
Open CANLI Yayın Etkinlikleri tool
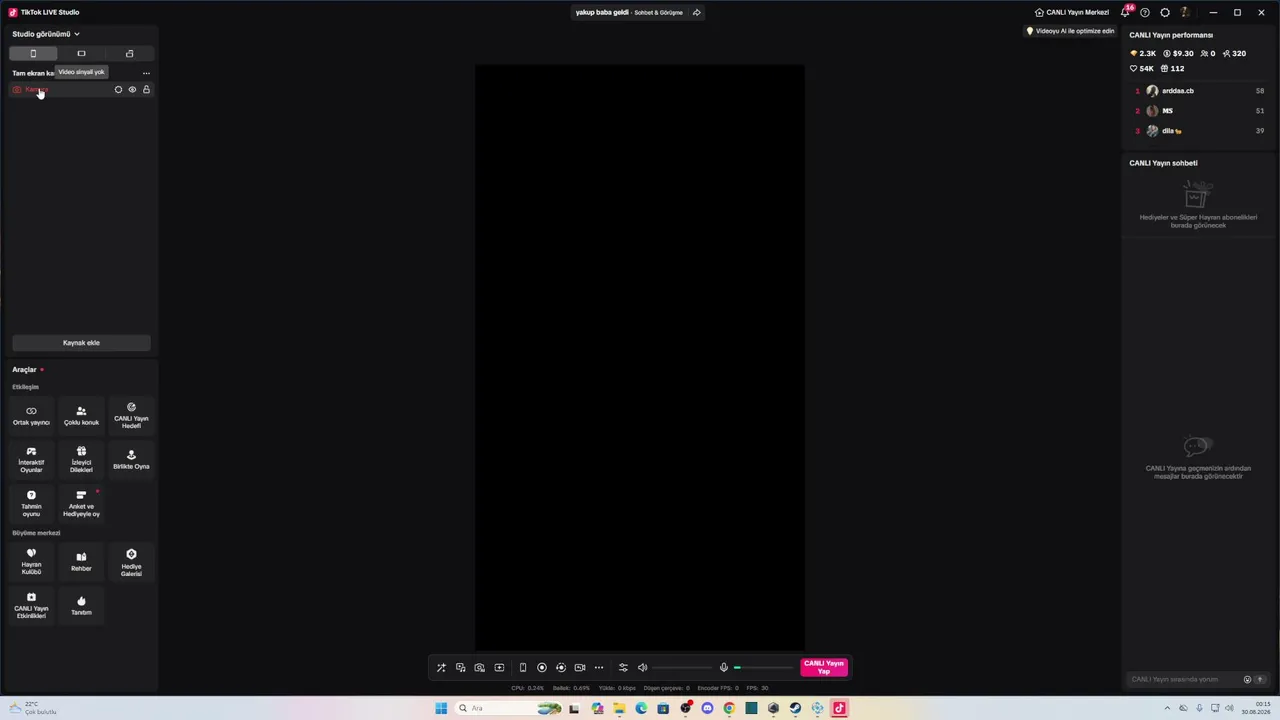pyautogui.click(x=31, y=605)
